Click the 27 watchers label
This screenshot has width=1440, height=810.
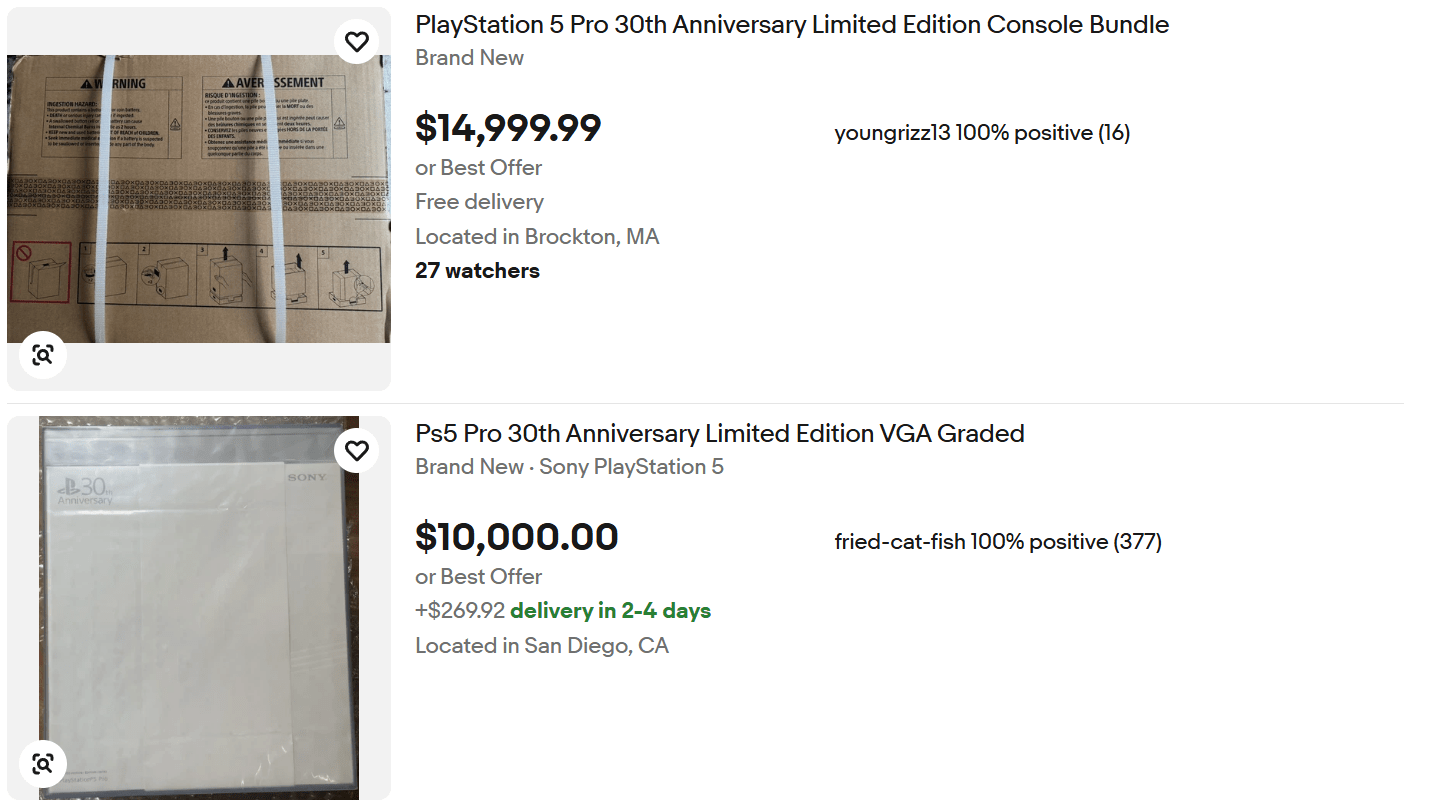[477, 271]
